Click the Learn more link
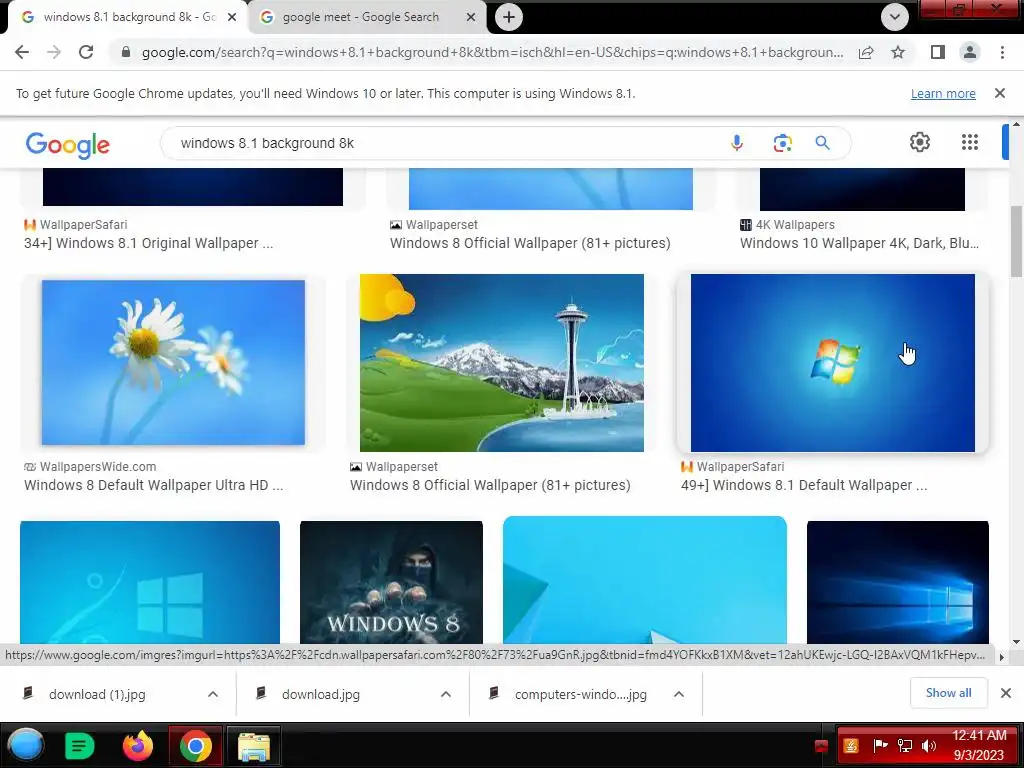Screen dimensions: 1024x768 [x=943, y=93]
